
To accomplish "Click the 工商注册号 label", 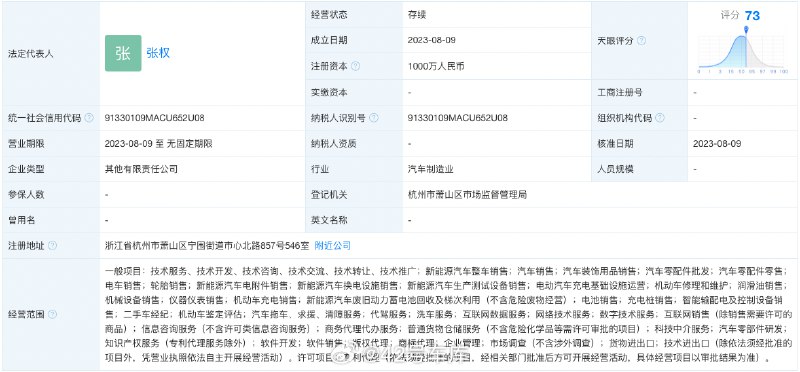I will click(619, 92).
